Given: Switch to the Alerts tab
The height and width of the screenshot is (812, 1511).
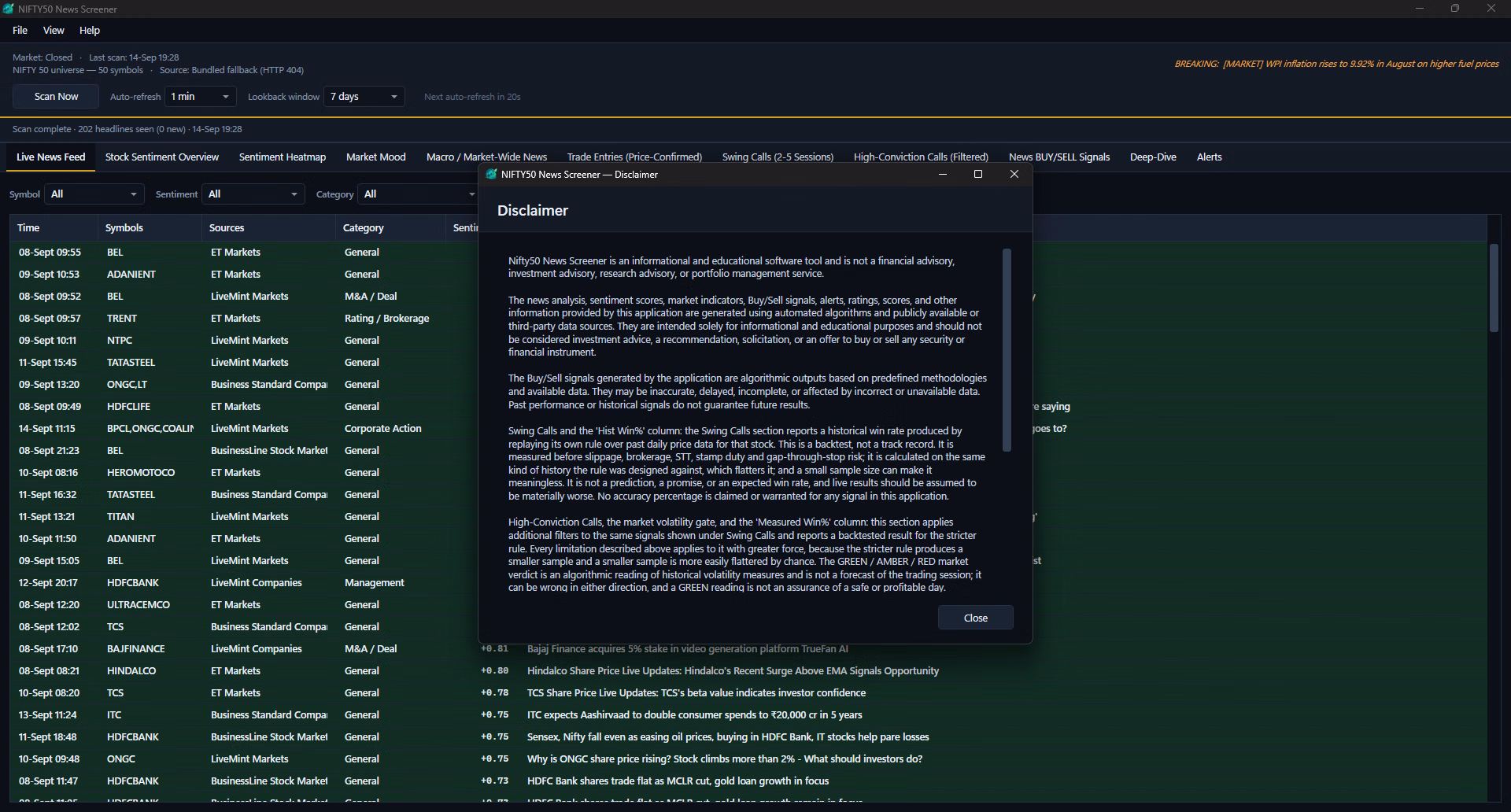Looking at the screenshot, I should click(1209, 157).
